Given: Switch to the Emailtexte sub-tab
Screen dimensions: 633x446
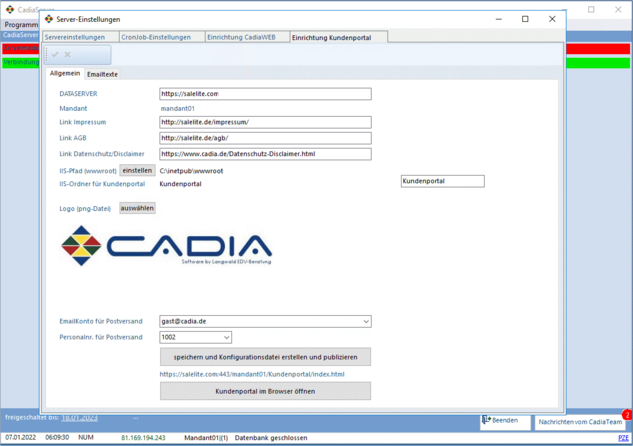Looking at the screenshot, I should [x=103, y=74].
